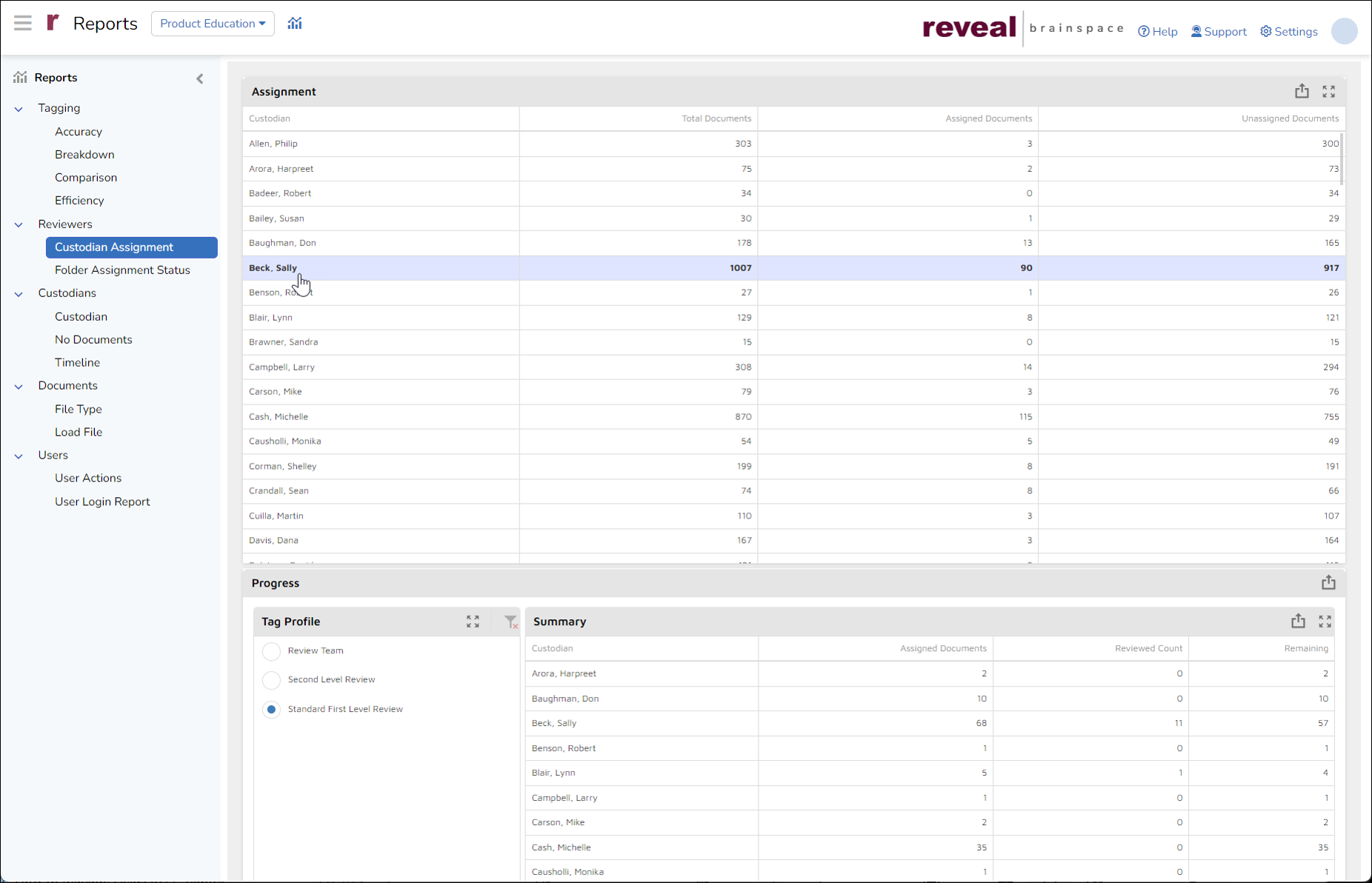Image resolution: width=1372 pixels, height=883 pixels.
Task: Open the Efficiency report
Action: [x=79, y=200]
